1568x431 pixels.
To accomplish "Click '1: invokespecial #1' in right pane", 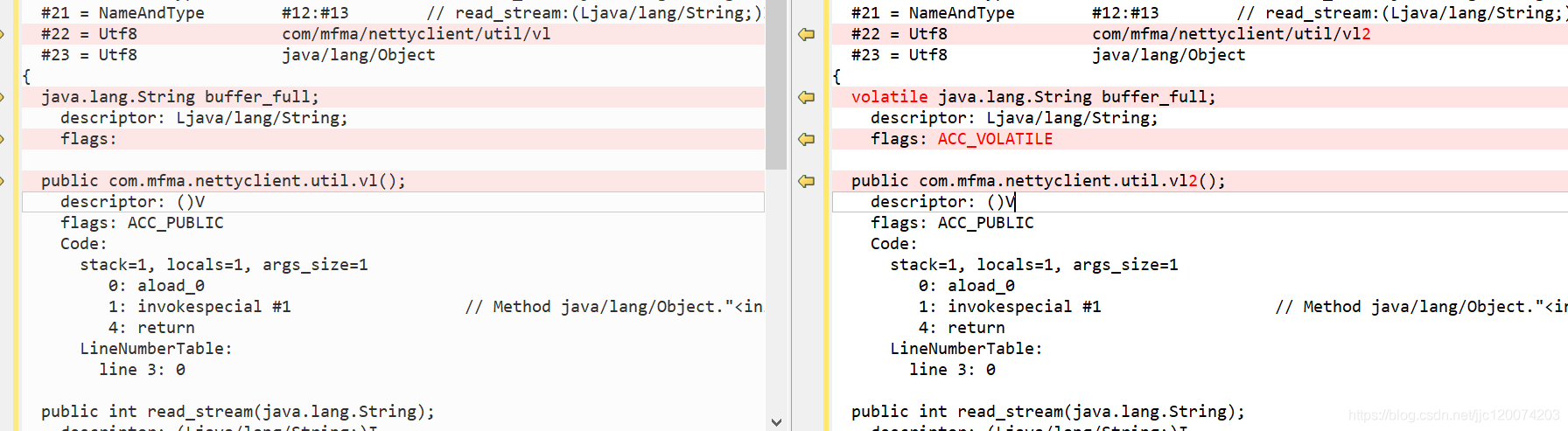I will [x=1010, y=307].
